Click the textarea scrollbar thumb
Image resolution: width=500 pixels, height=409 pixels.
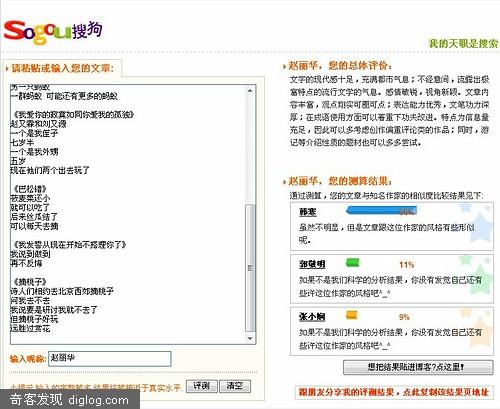250,268
